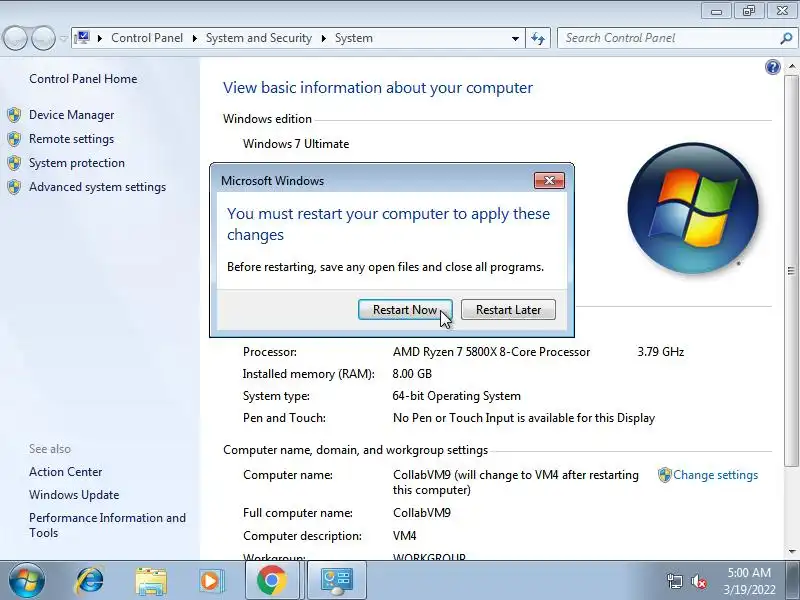
Task: Open the help question mark icon
Action: (772, 67)
